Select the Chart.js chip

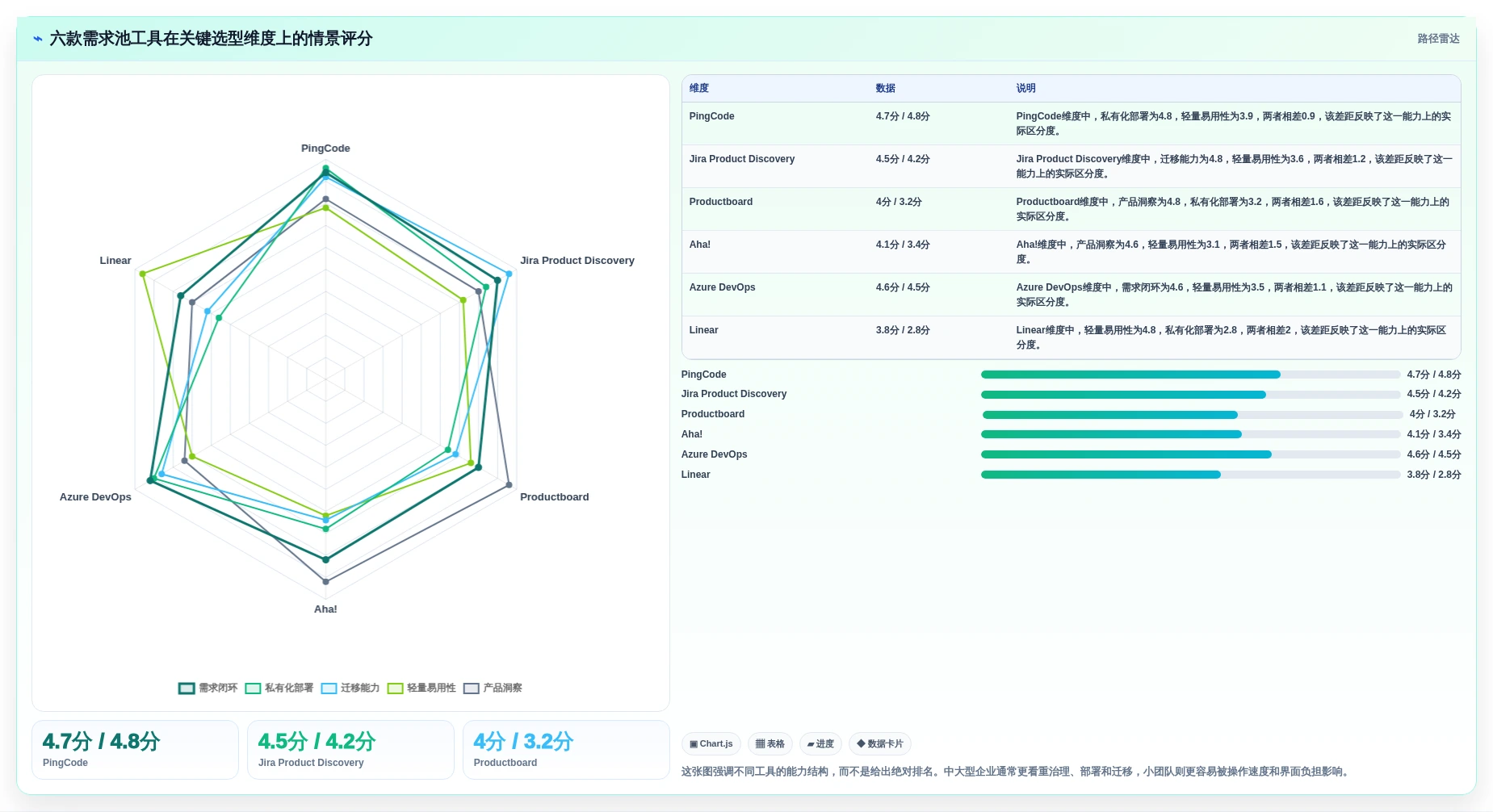click(711, 744)
